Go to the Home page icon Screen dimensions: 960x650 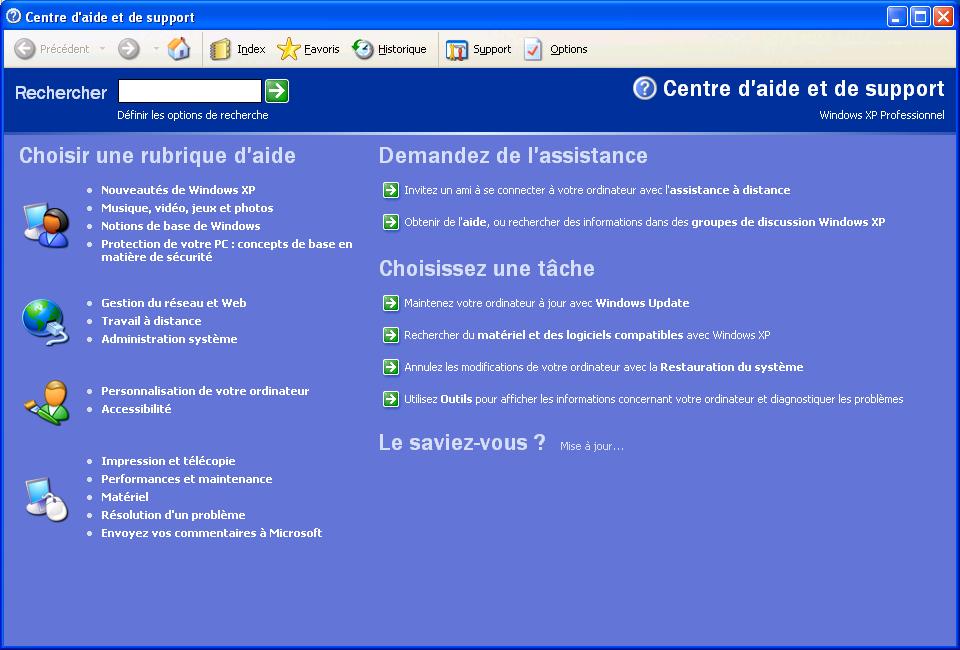(x=179, y=48)
